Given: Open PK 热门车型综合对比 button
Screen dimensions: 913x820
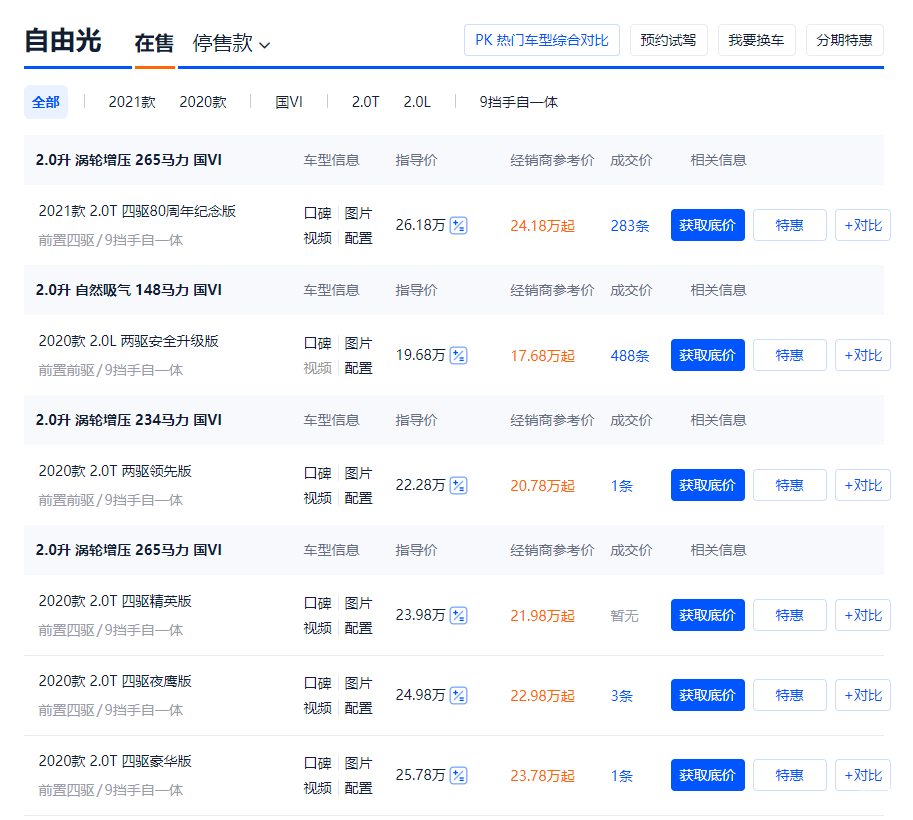Looking at the screenshot, I should (542, 40).
